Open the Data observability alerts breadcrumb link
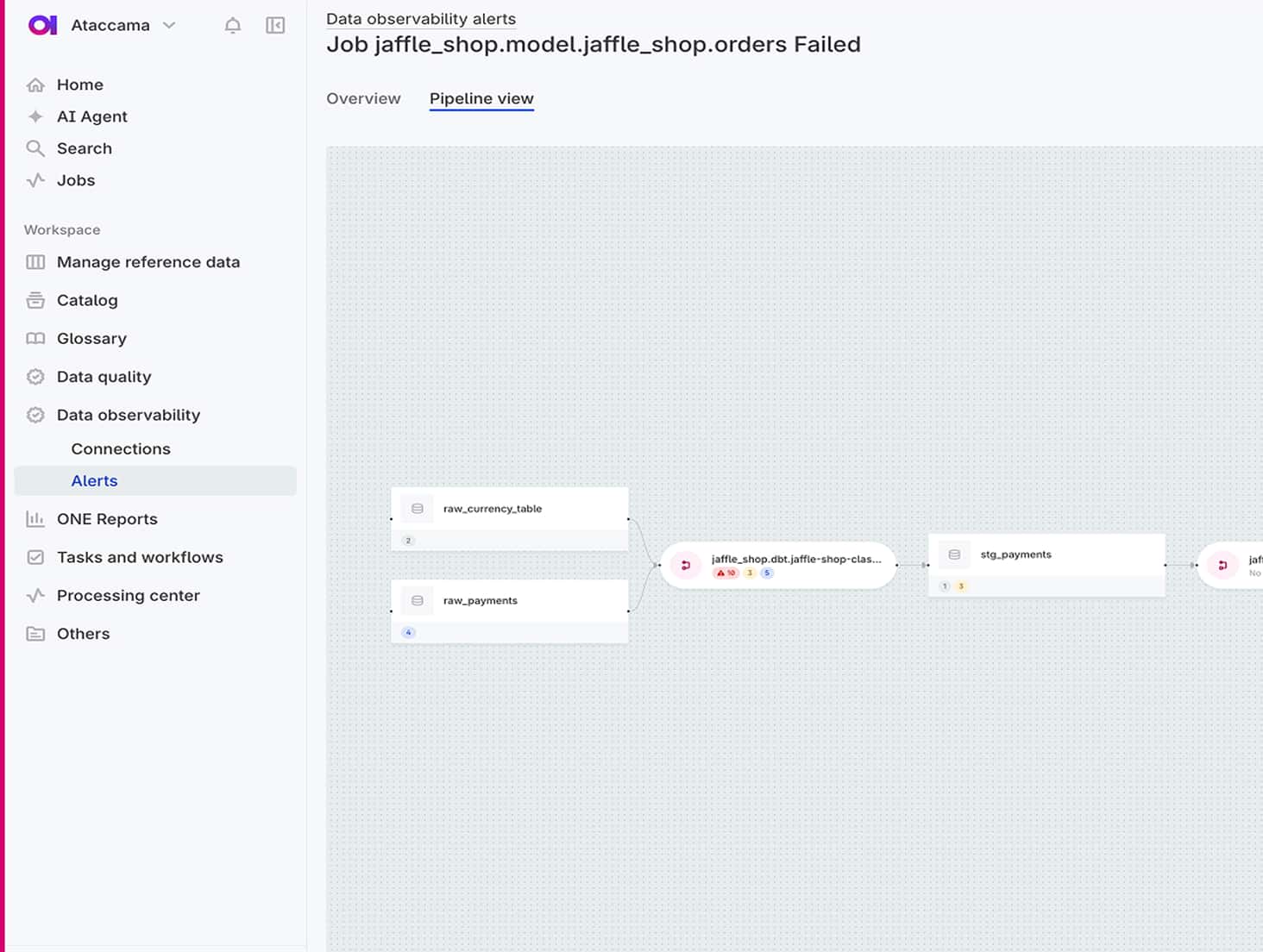 click(x=421, y=18)
